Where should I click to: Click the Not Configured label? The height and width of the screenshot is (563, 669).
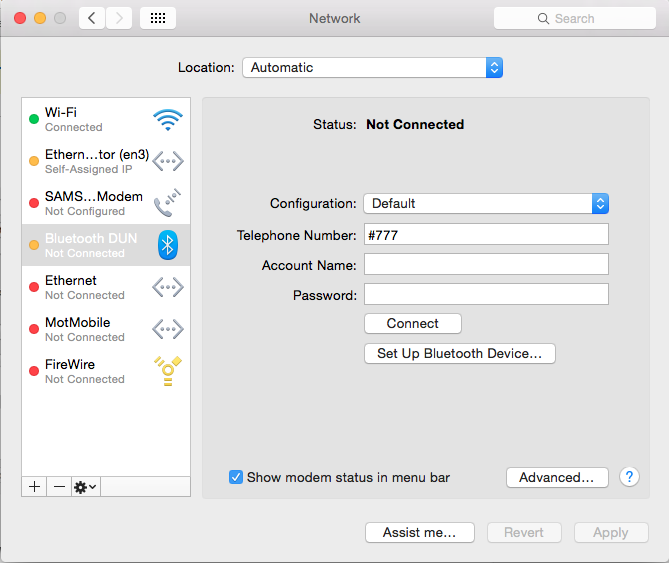pos(85,211)
